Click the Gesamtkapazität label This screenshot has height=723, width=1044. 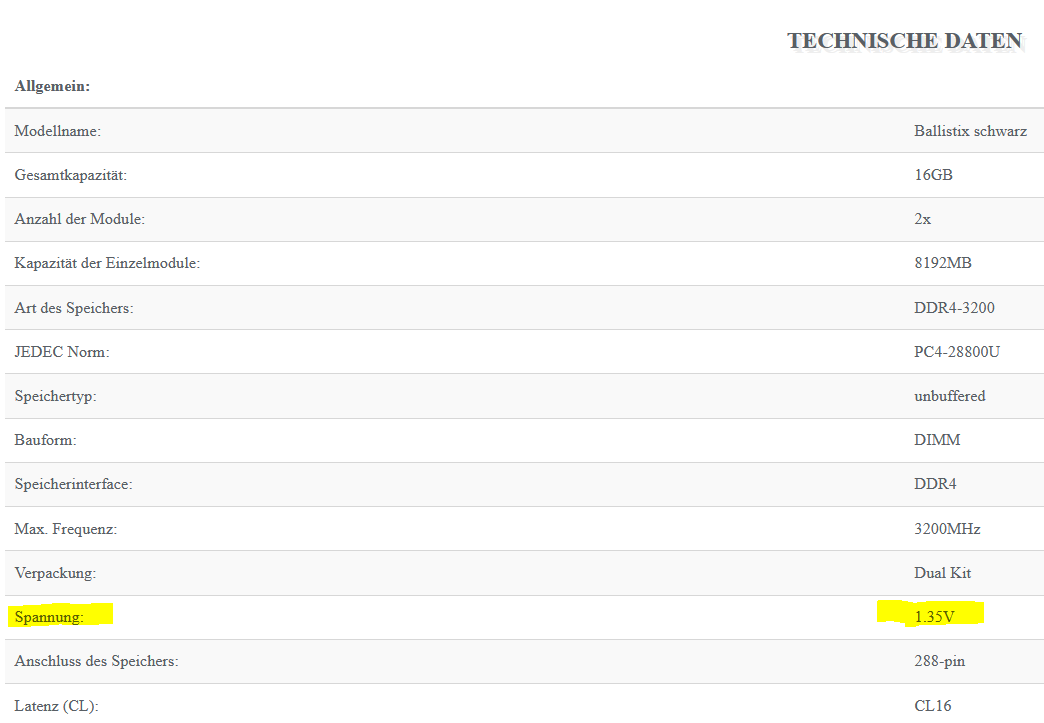tap(71, 175)
